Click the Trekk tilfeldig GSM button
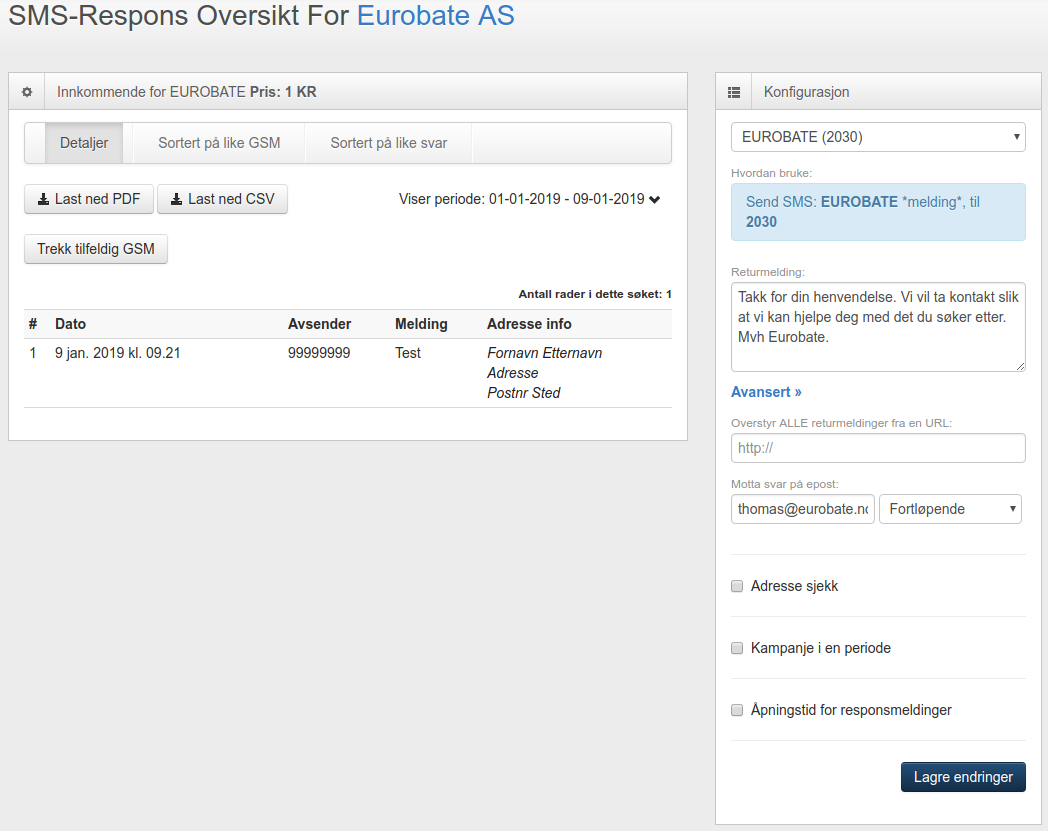Screen dimensions: 1048x831 (96, 249)
